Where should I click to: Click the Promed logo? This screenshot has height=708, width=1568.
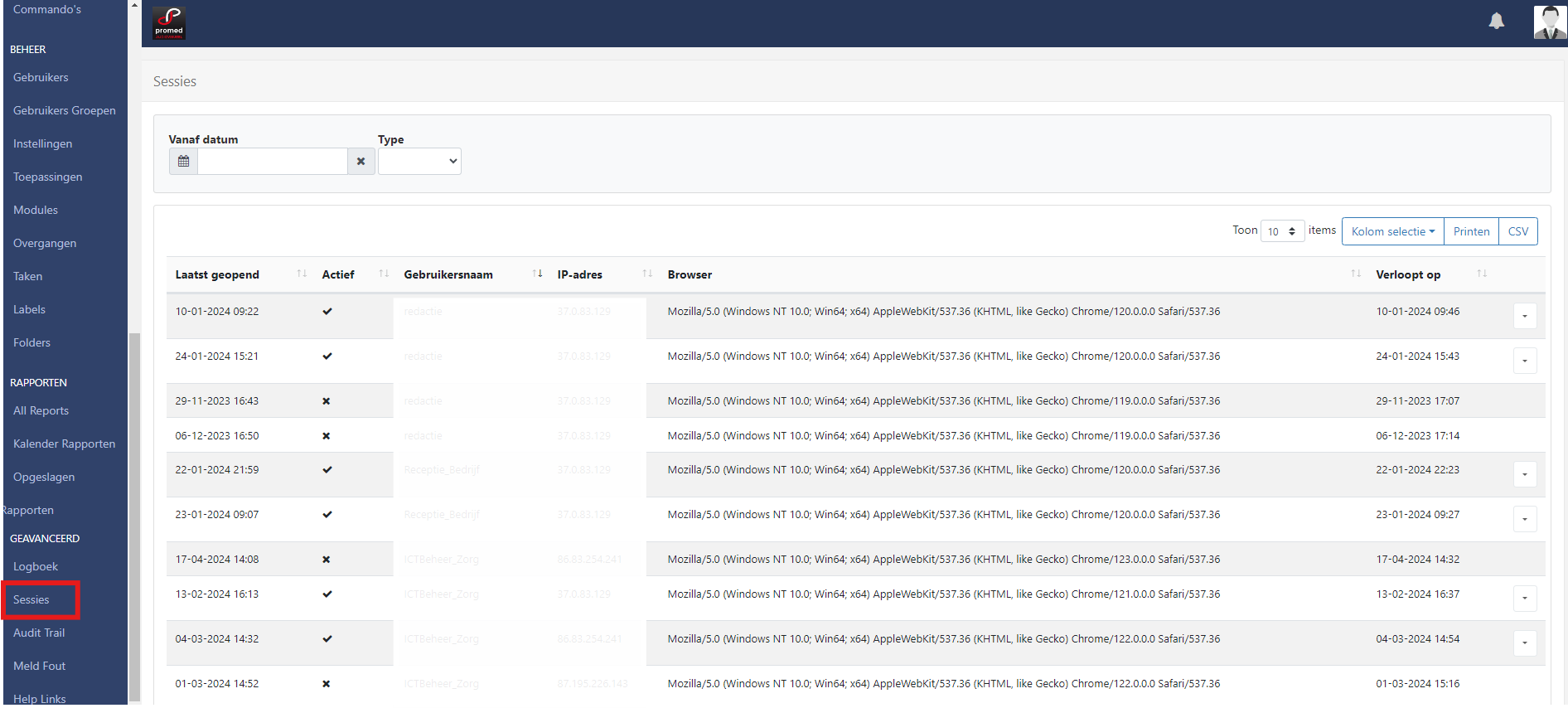click(x=169, y=23)
